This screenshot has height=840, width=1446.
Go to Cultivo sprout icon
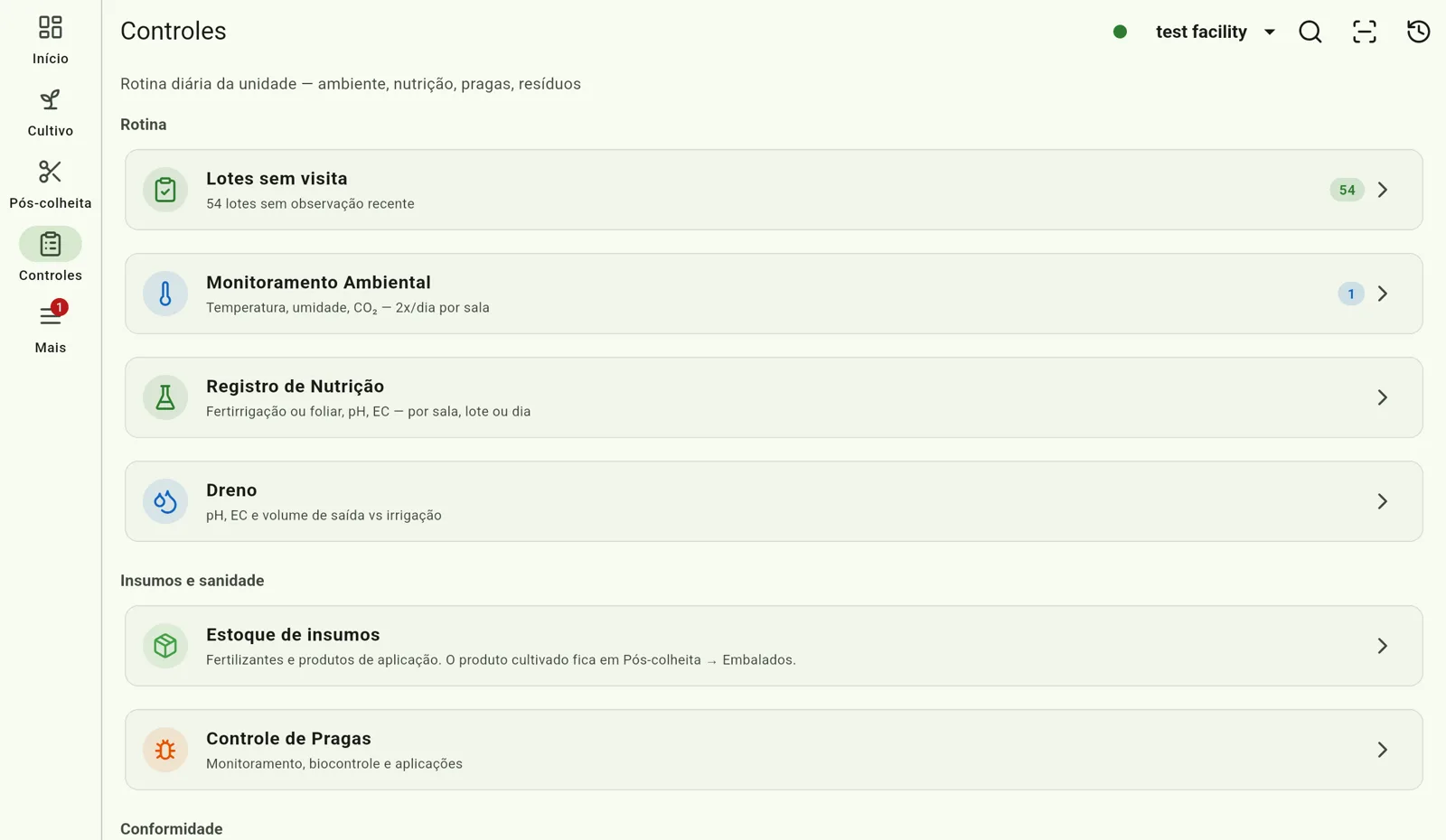(51, 99)
